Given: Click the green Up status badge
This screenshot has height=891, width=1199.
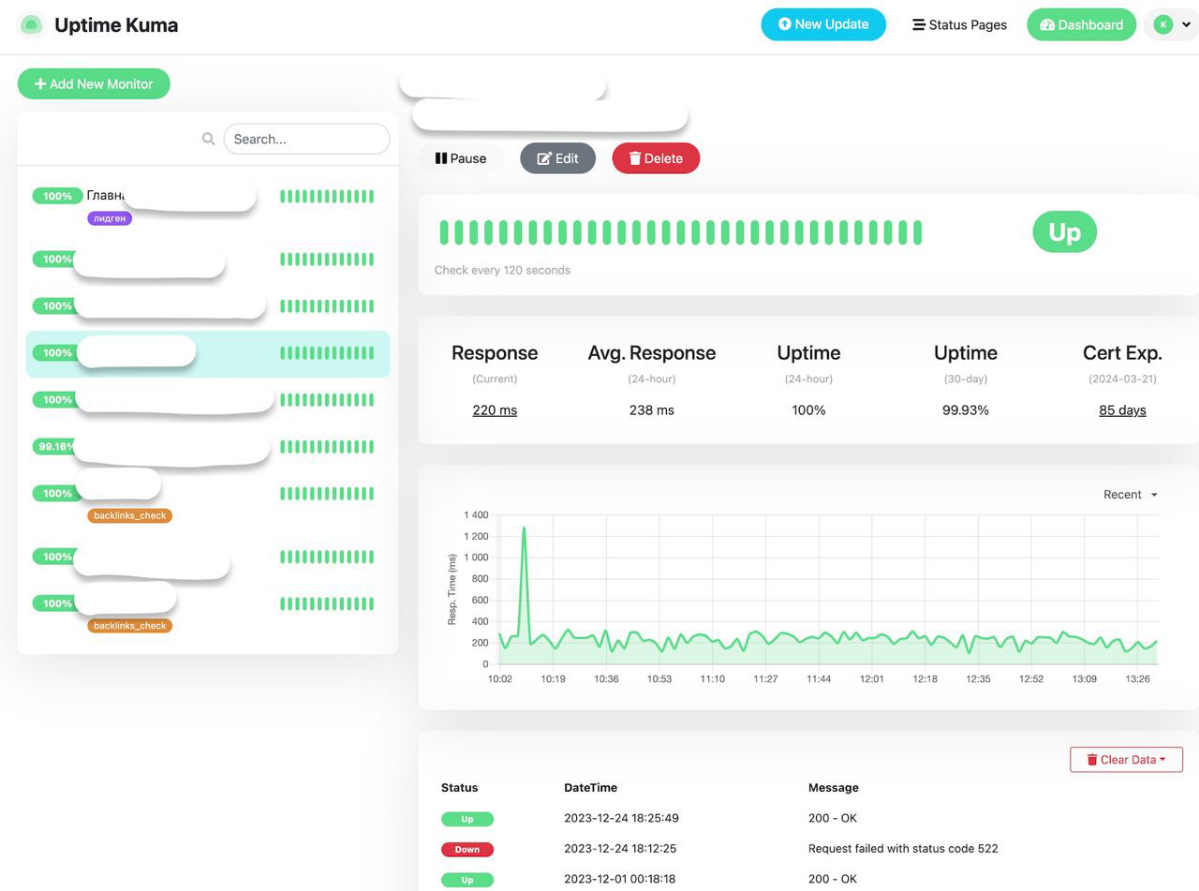Looking at the screenshot, I should [x=1064, y=232].
